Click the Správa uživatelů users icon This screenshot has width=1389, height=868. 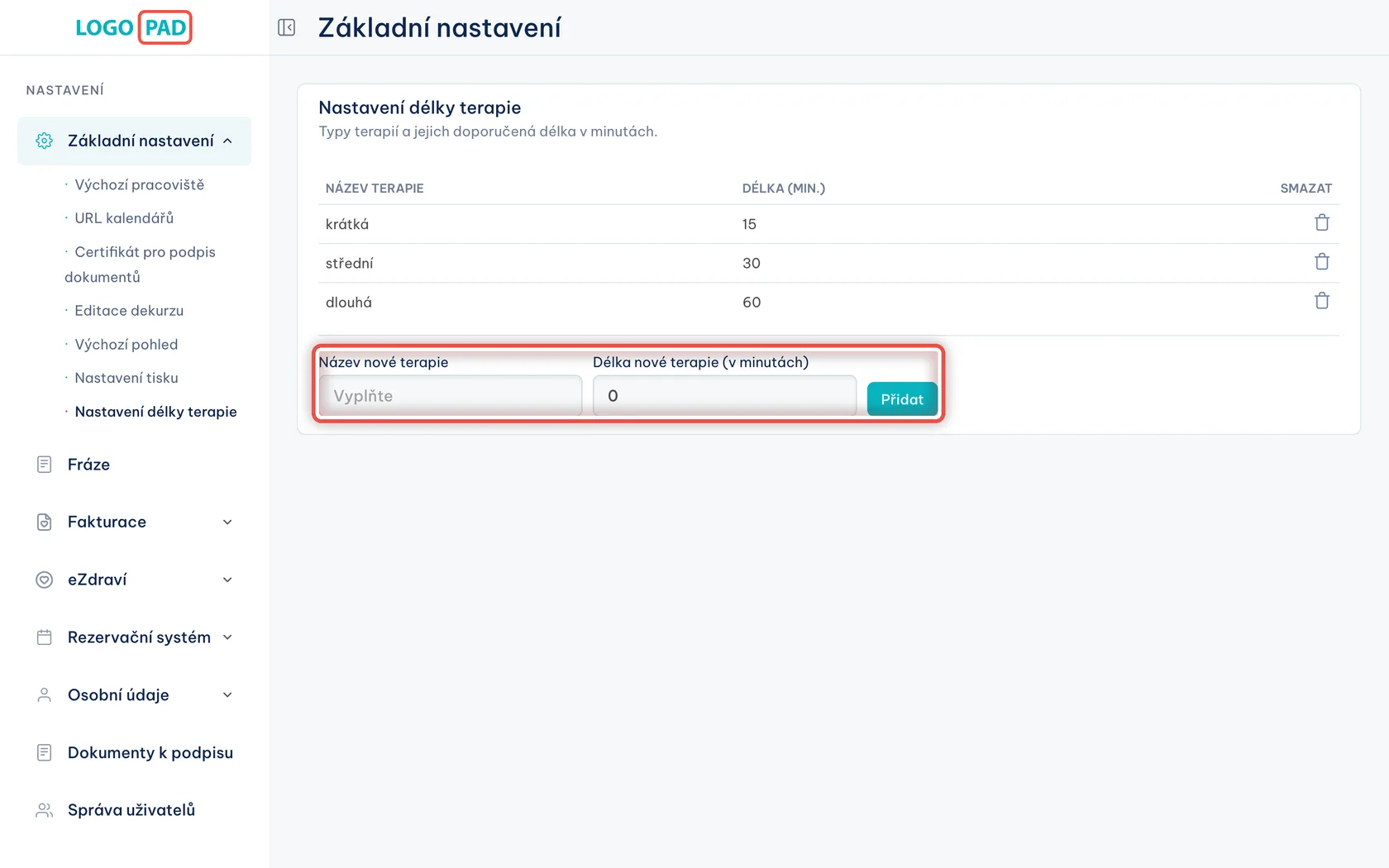click(45, 810)
